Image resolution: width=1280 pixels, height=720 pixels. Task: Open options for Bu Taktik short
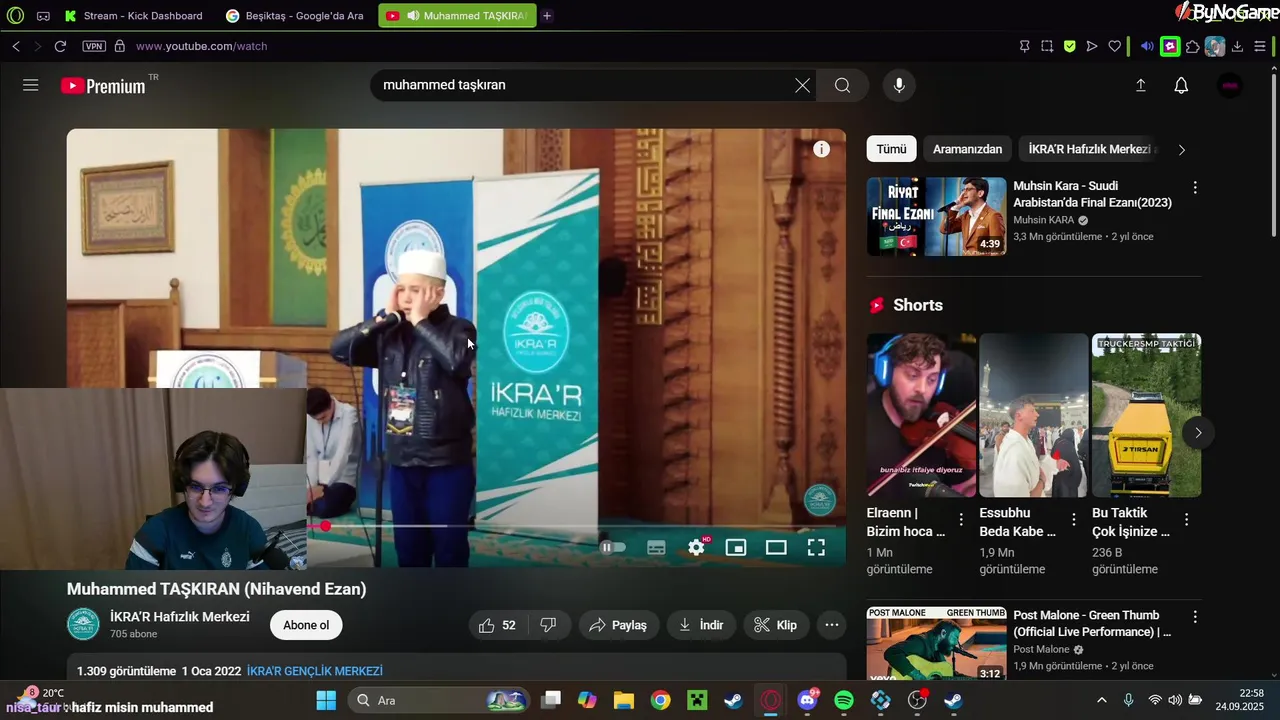[1187, 520]
